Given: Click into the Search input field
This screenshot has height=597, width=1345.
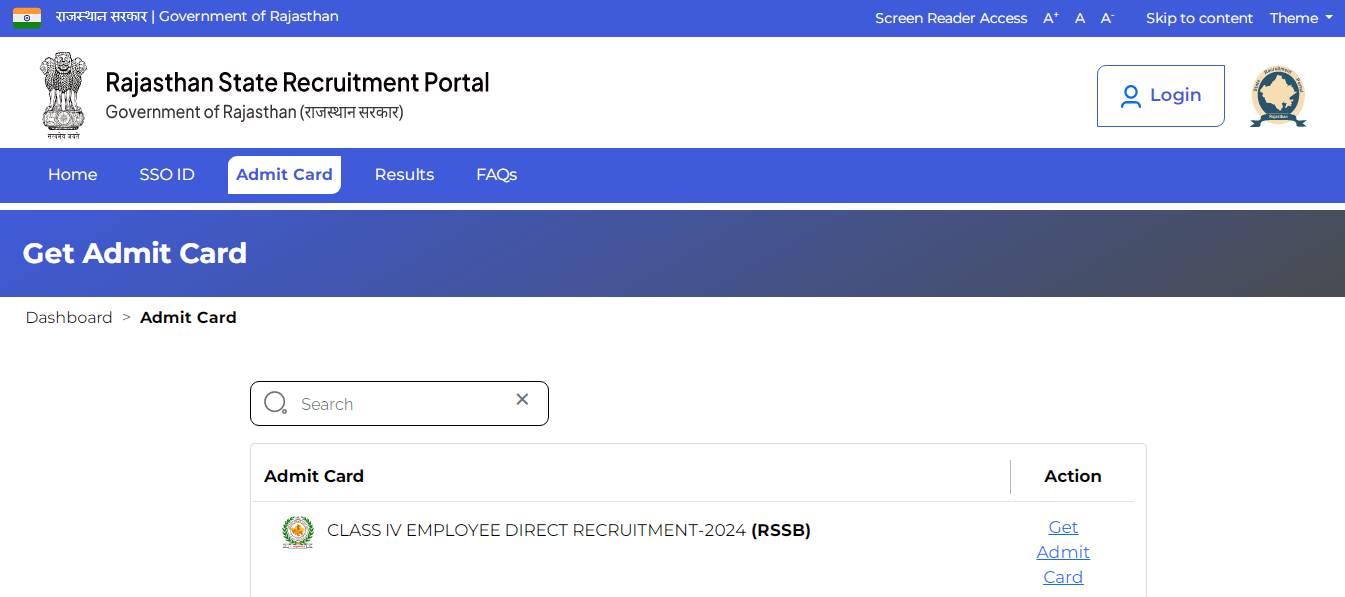Looking at the screenshot, I should 399,403.
